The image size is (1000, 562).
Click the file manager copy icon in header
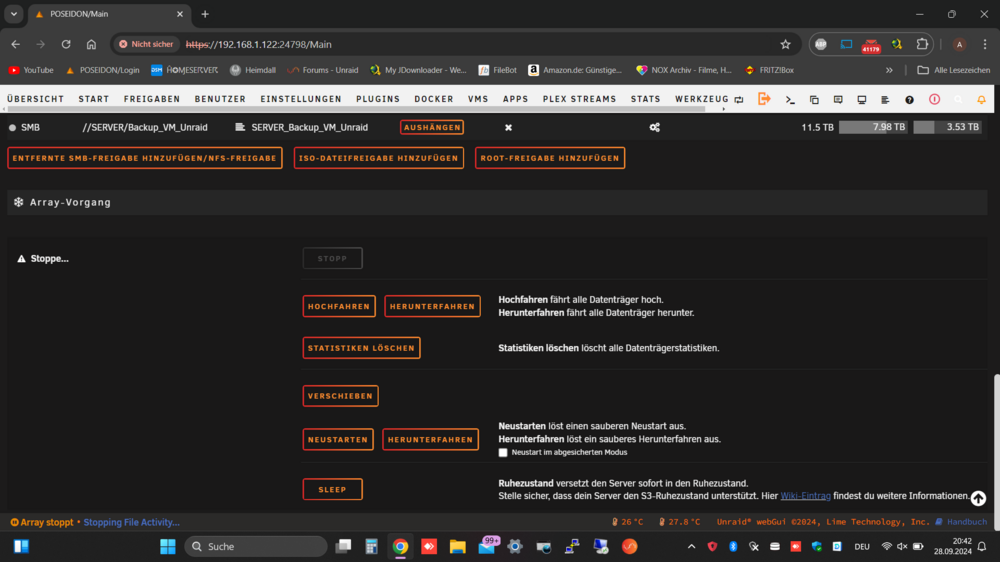pyautogui.click(x=814, y=100)
